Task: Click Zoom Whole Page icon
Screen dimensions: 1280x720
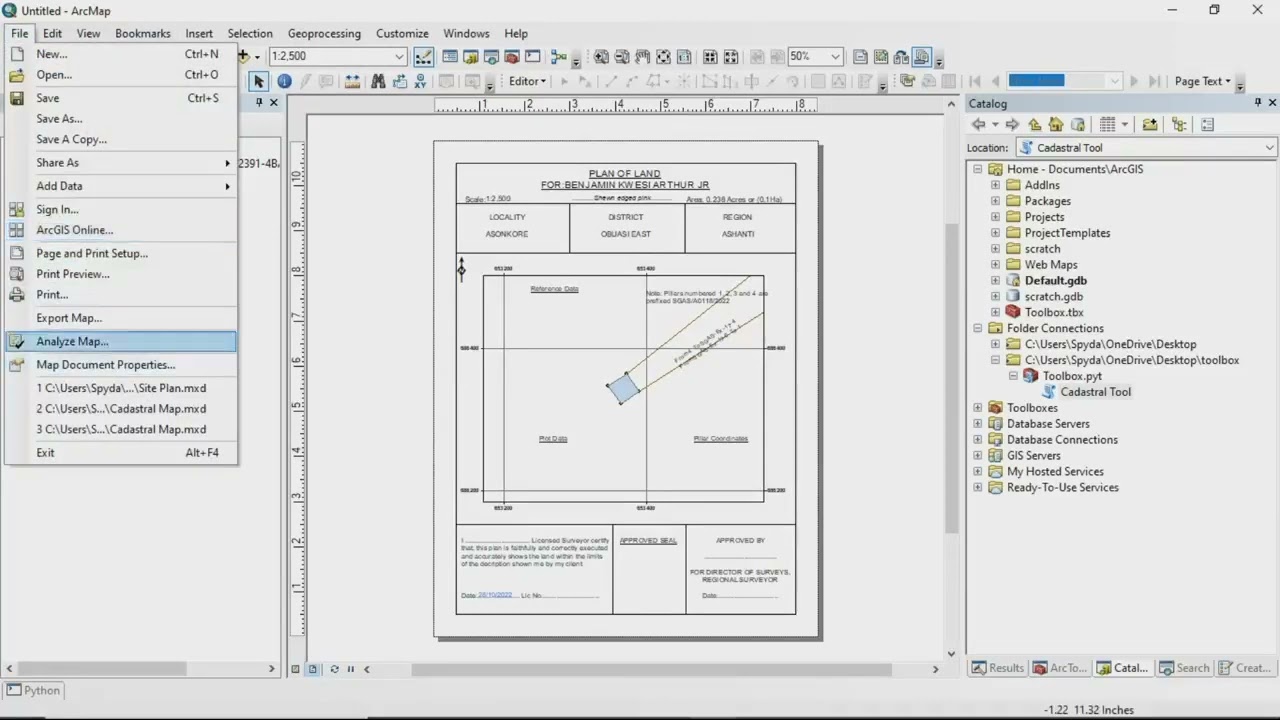Action: pos(663,57)
